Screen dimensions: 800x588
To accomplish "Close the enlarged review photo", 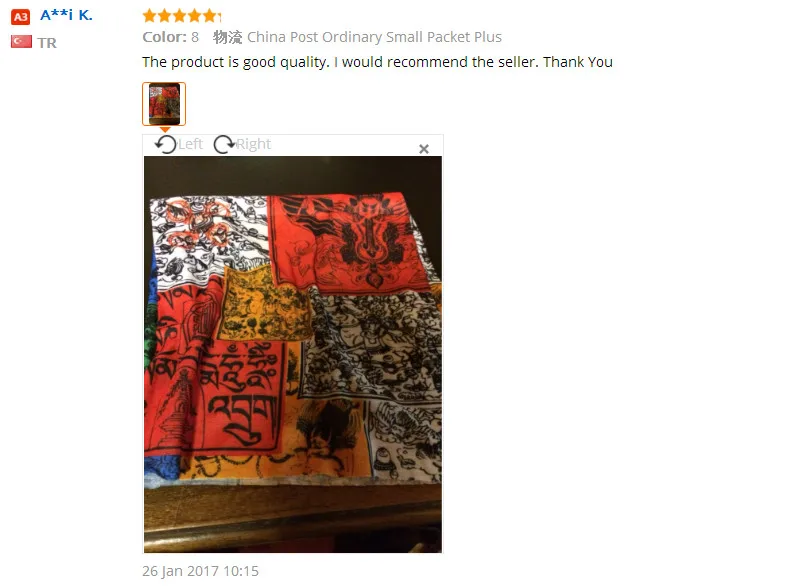I will [x=423, y=149].
